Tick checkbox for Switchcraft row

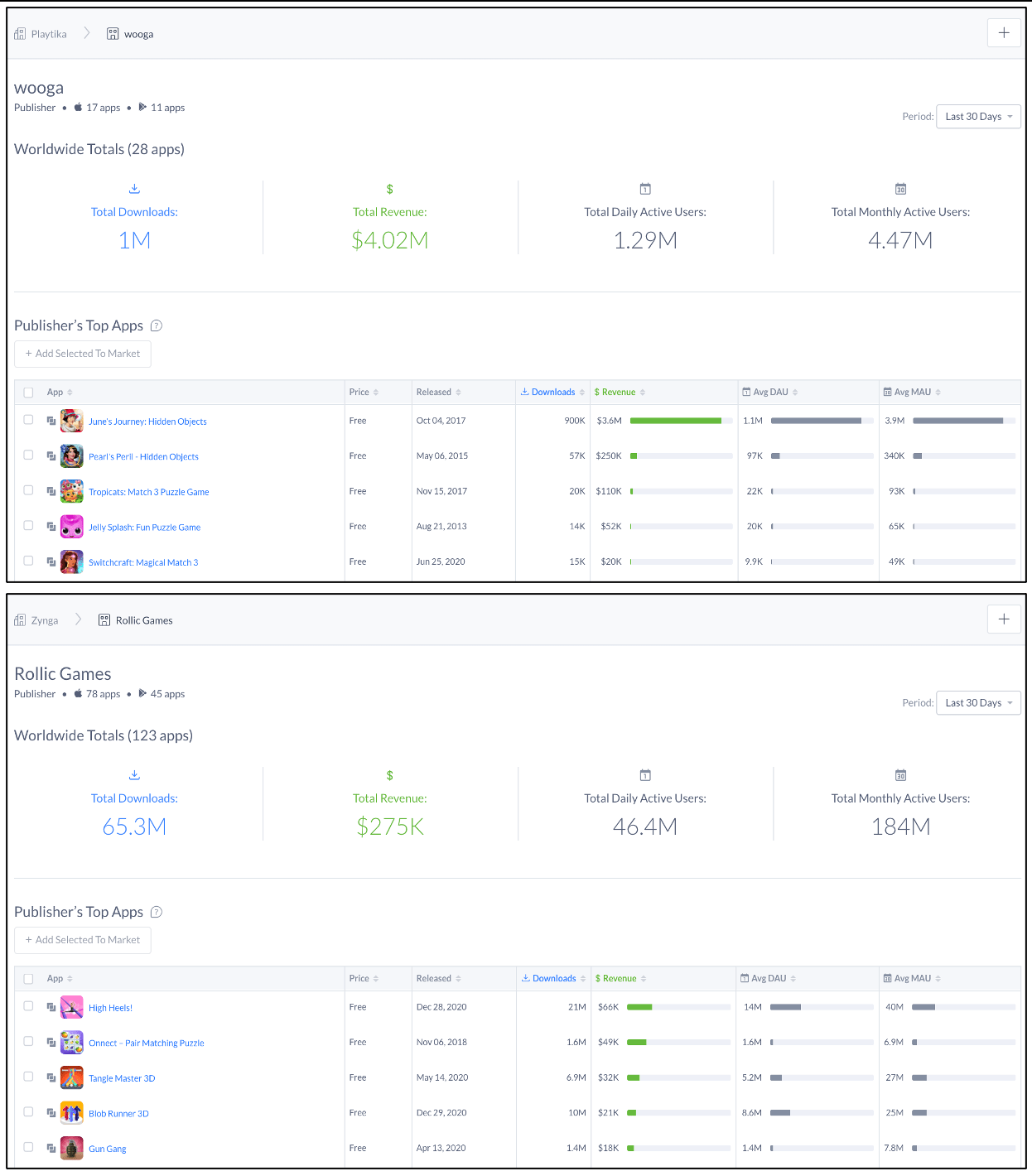[28, 561]
